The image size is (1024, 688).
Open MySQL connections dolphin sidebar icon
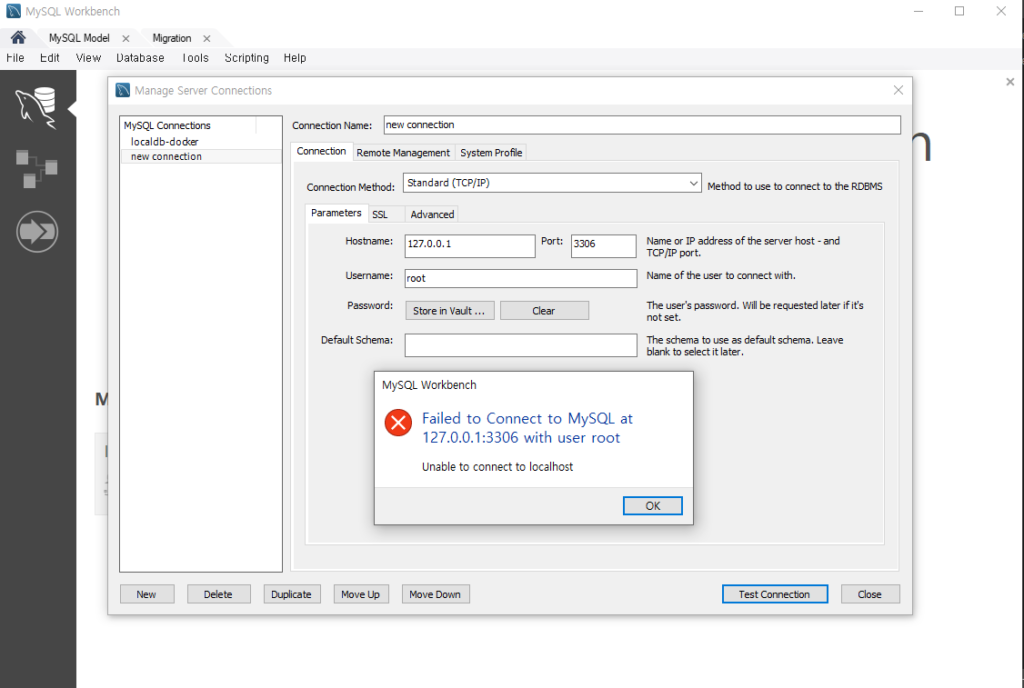pyautogui.click(x=37, y=108)
